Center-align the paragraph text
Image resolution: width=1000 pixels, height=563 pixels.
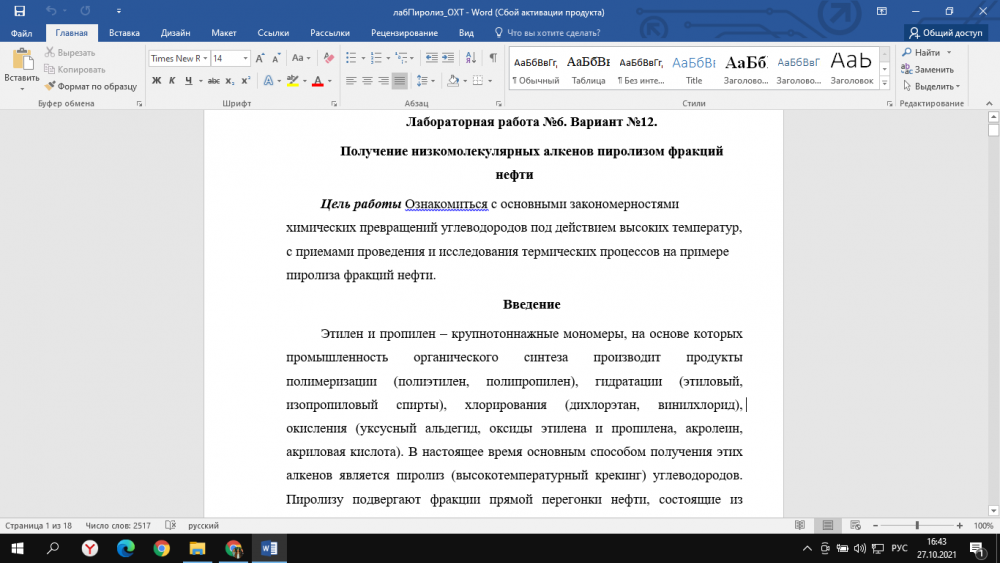coord(367,80)
